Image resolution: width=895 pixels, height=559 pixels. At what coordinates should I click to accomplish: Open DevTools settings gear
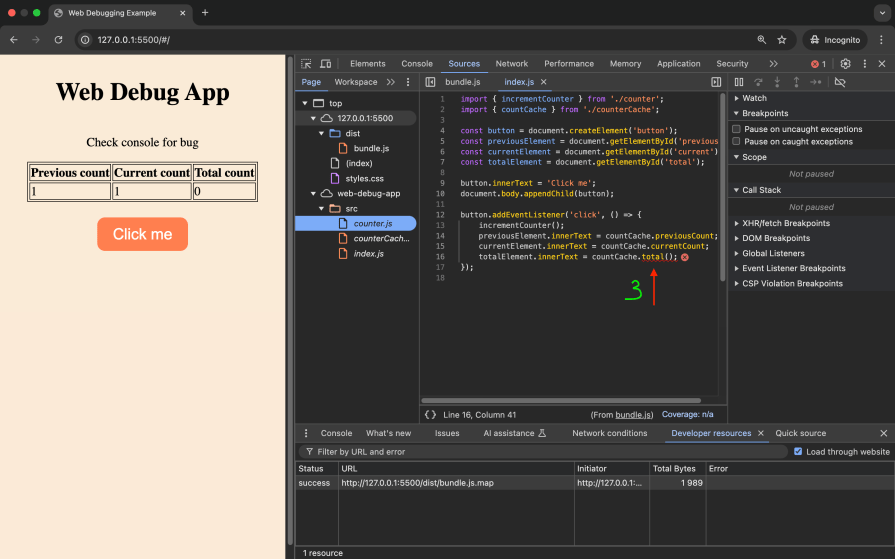coord(845,63)
